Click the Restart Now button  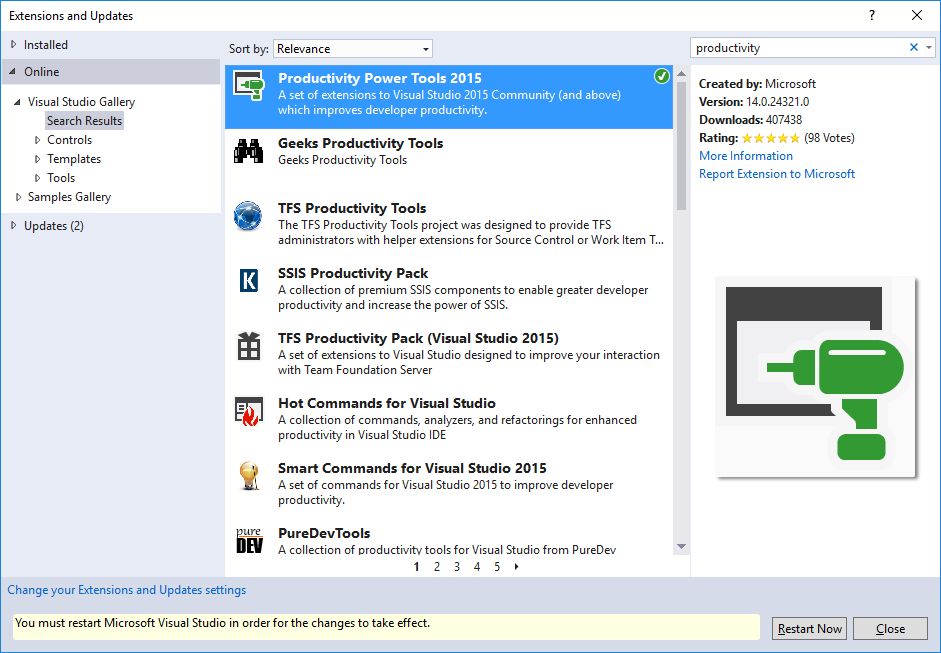pyautogui.click(x=810, y=628)
